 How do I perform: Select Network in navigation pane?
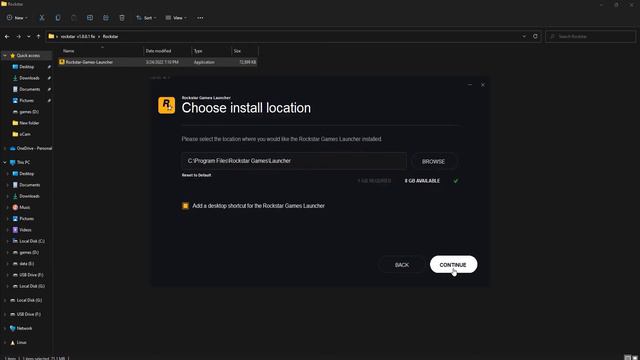(x=24, y=328)
